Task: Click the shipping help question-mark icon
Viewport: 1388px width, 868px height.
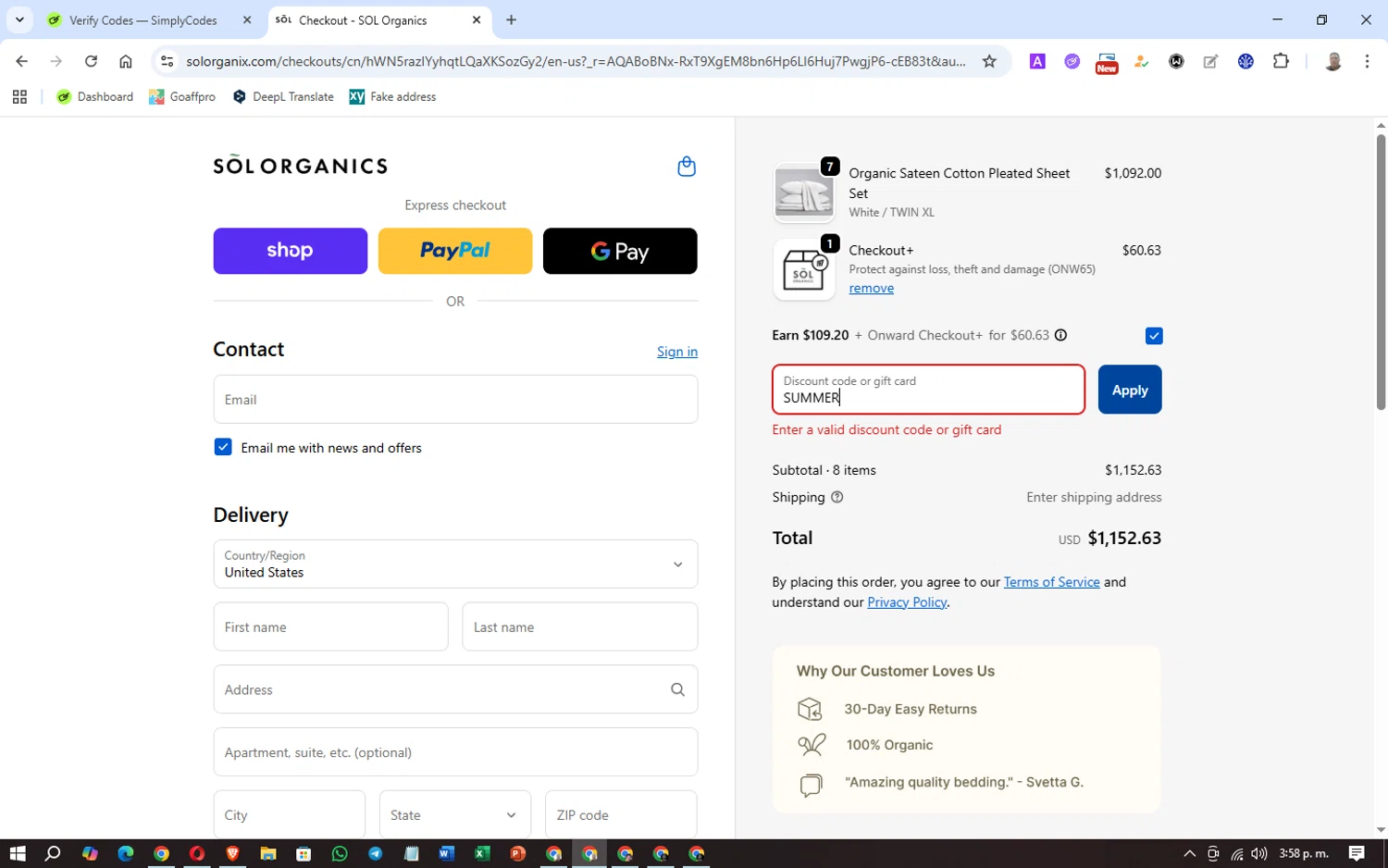Action: (x=837, y=497)
